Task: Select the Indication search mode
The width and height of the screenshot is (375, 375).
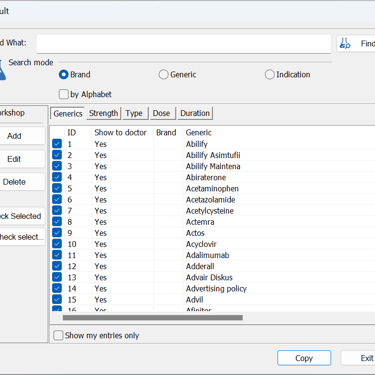Action: 269,74
